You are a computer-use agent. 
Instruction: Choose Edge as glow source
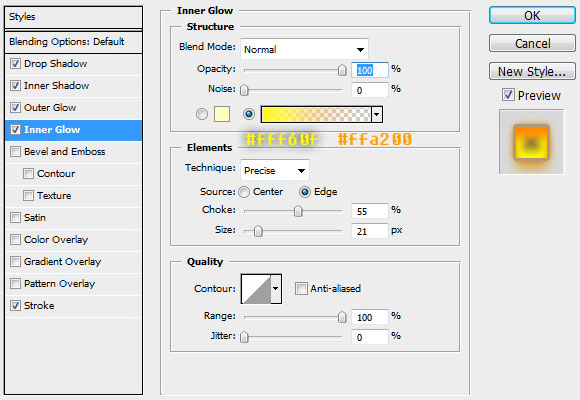pyautogui.click(x=304, y=192)
